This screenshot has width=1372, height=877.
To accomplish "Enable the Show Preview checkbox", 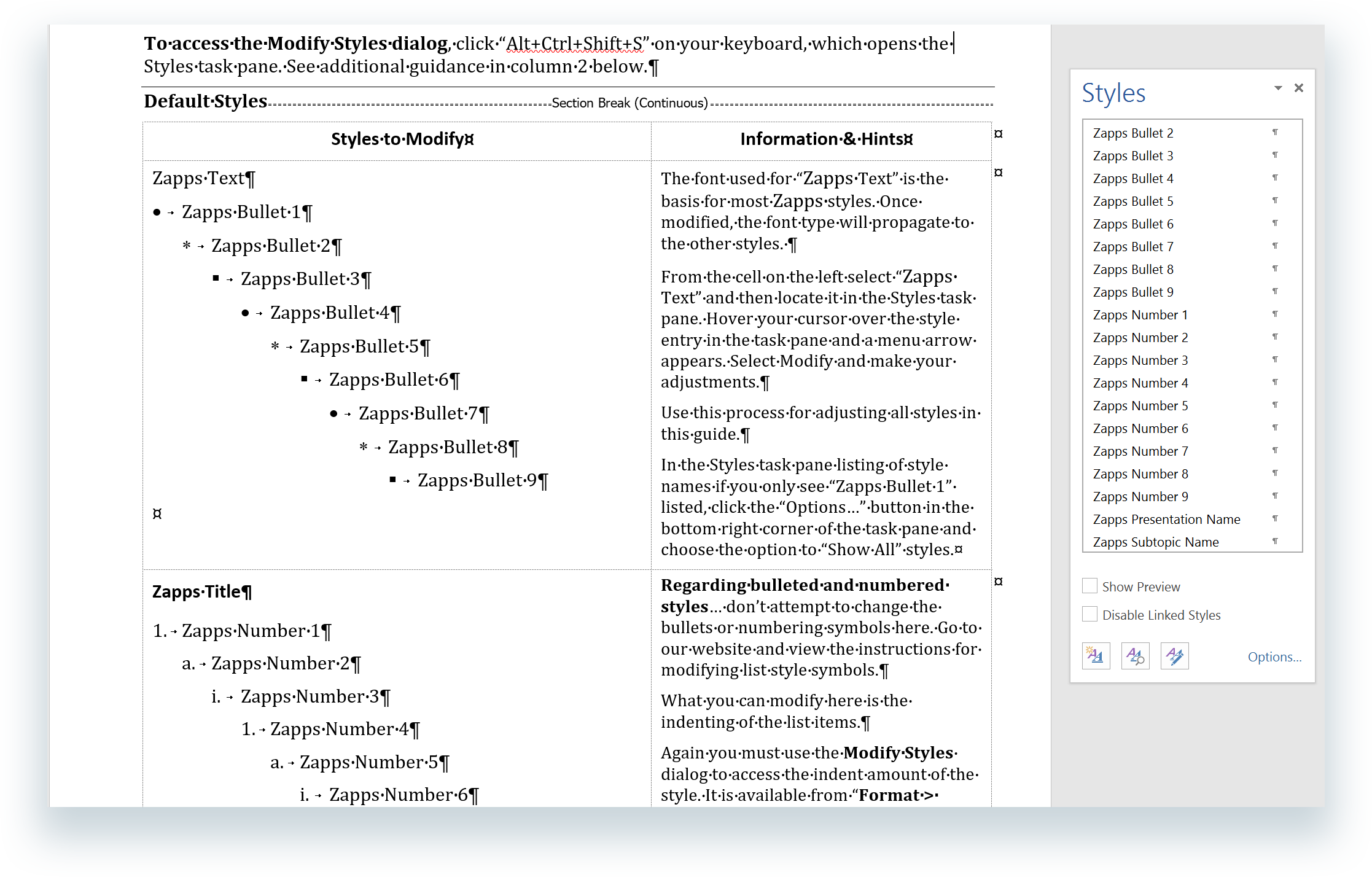I will pos(1089,586).
